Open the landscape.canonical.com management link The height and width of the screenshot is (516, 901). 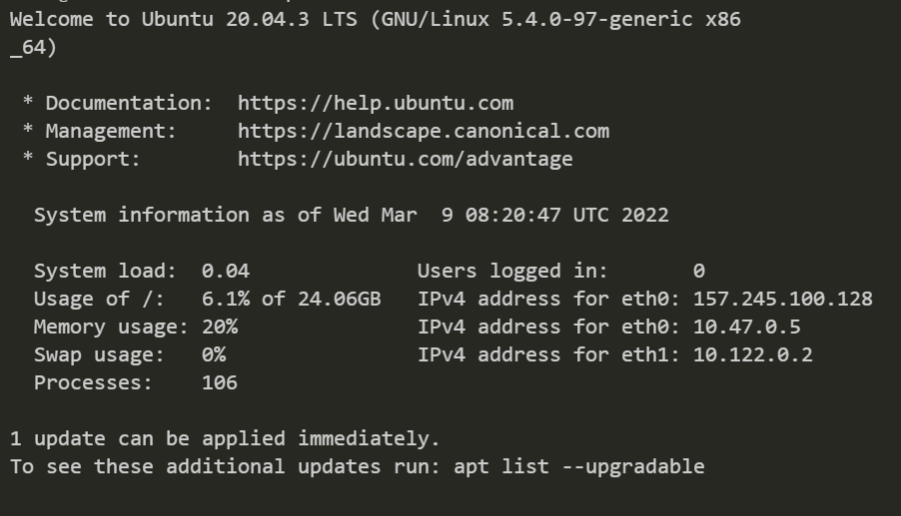423,131
